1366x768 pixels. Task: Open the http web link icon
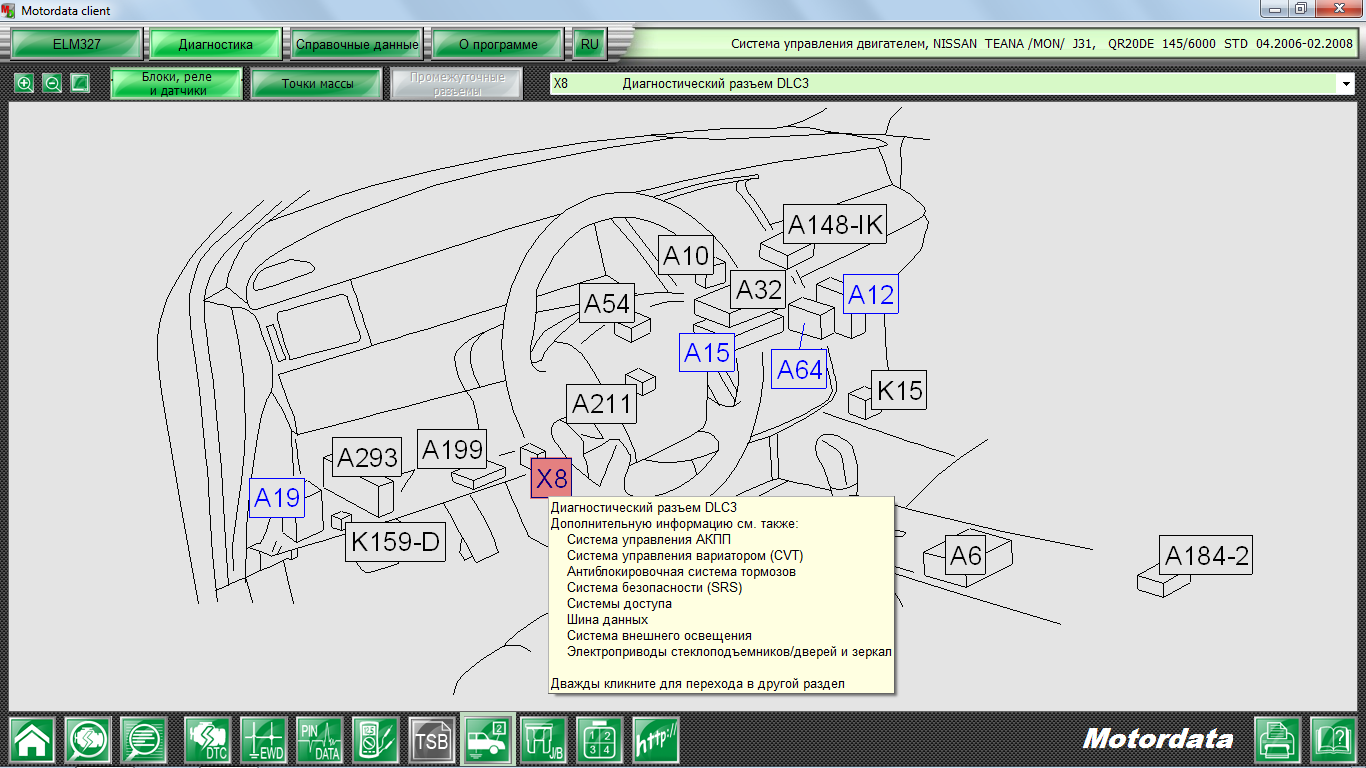tap(656, 741)
